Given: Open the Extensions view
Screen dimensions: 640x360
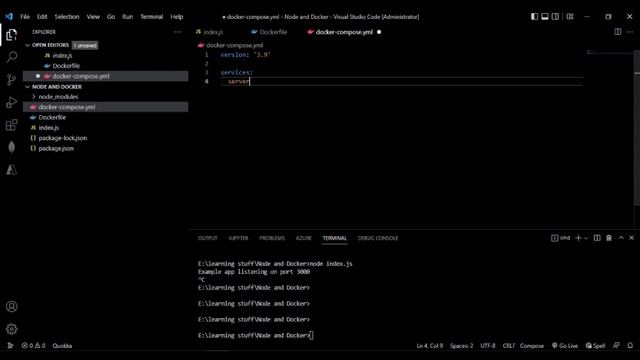Looking at the screenshot, I should 11,124.
